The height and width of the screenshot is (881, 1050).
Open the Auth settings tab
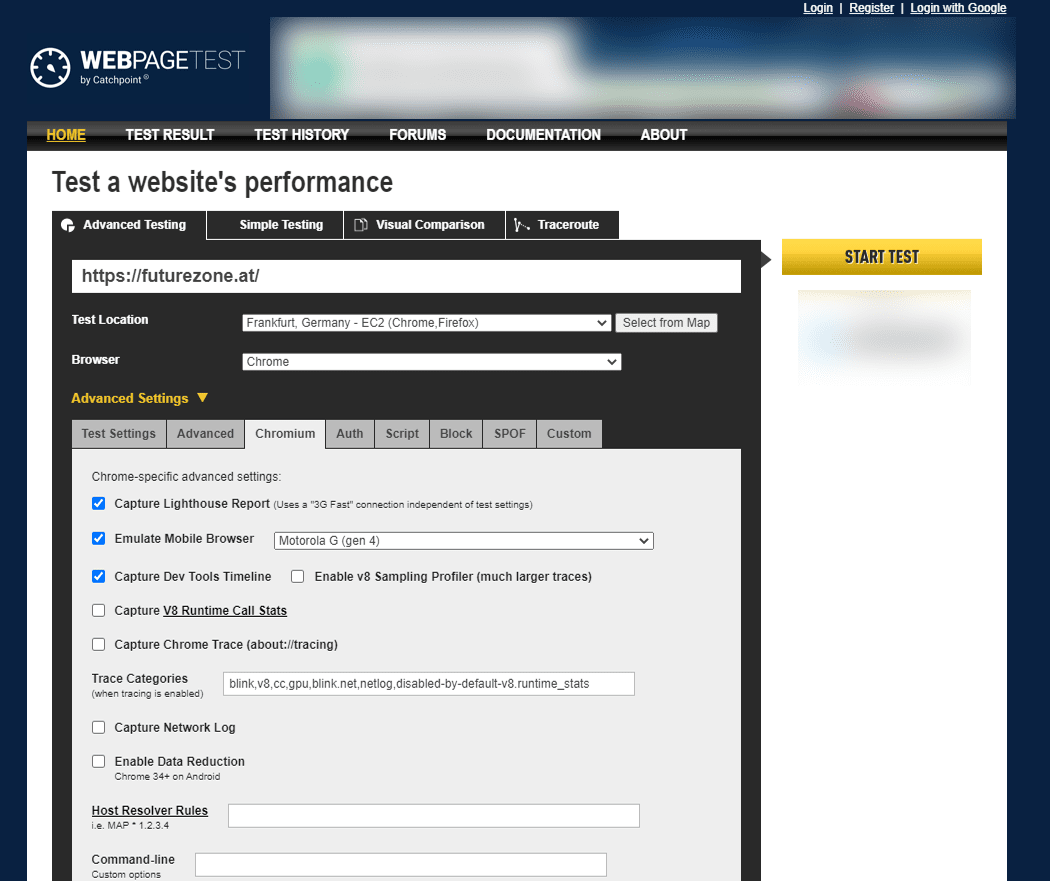coord(350,434)
